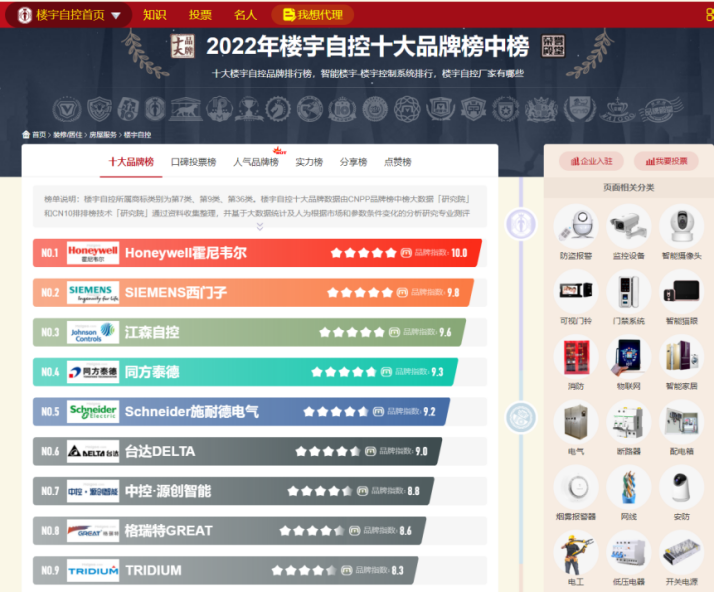
Task: Open the 开关电源 category icon
Action: pos(681,552)
